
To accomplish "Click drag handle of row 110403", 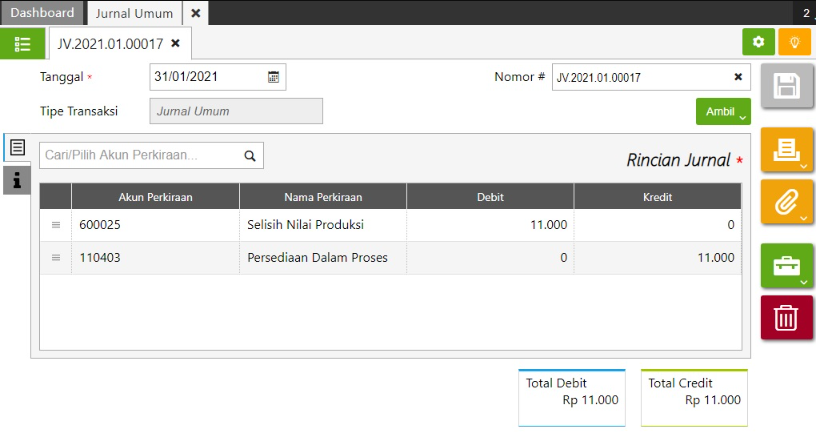I will click(56, 258).
